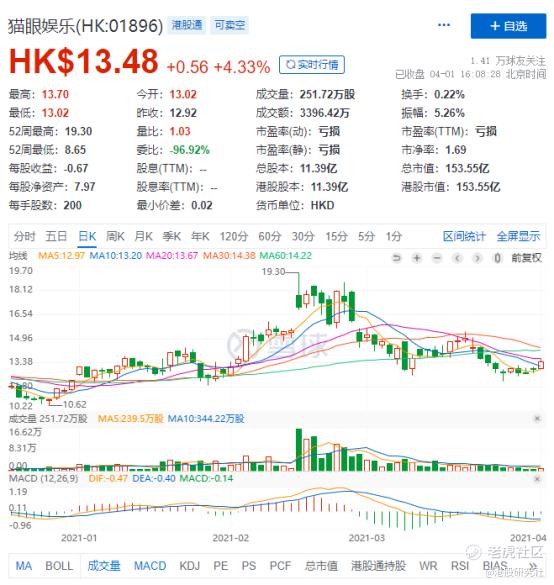Expand more indicators with double chevron

pyautogui.click(x=533, y=566)
